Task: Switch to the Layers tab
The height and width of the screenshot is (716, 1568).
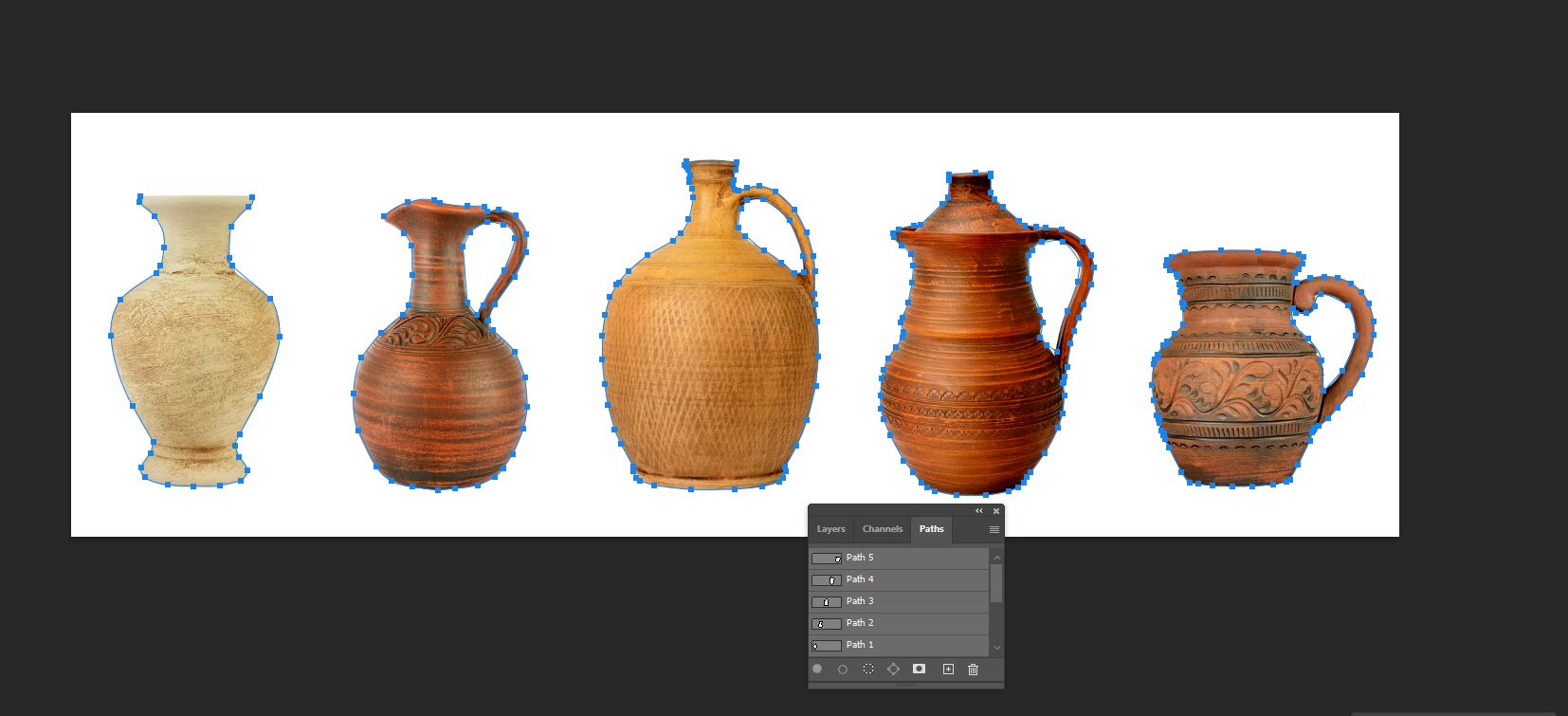Action: pyautogui.click(x=830, y=529)
